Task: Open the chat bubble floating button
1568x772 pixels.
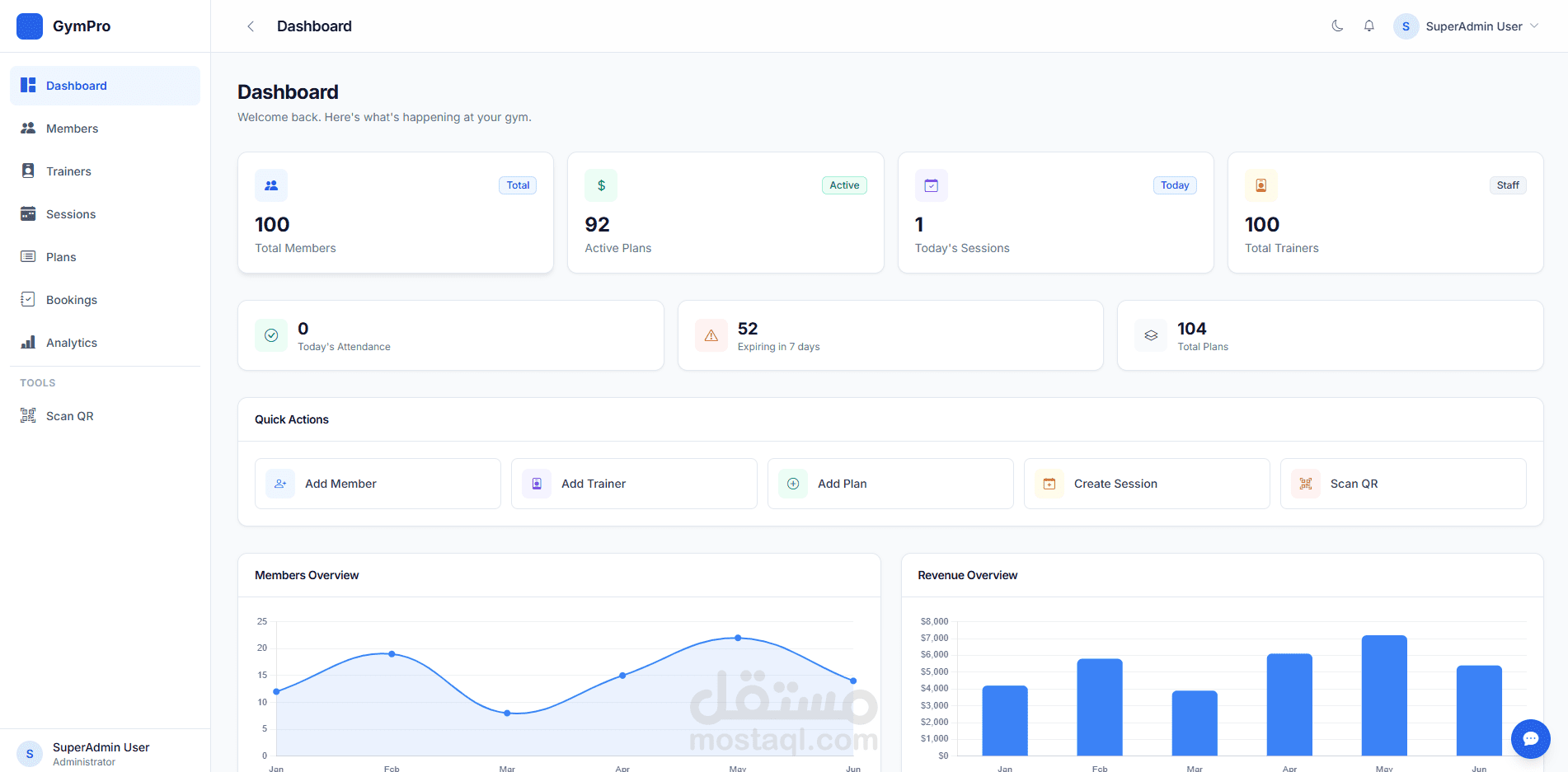Action: point(1531,738)
